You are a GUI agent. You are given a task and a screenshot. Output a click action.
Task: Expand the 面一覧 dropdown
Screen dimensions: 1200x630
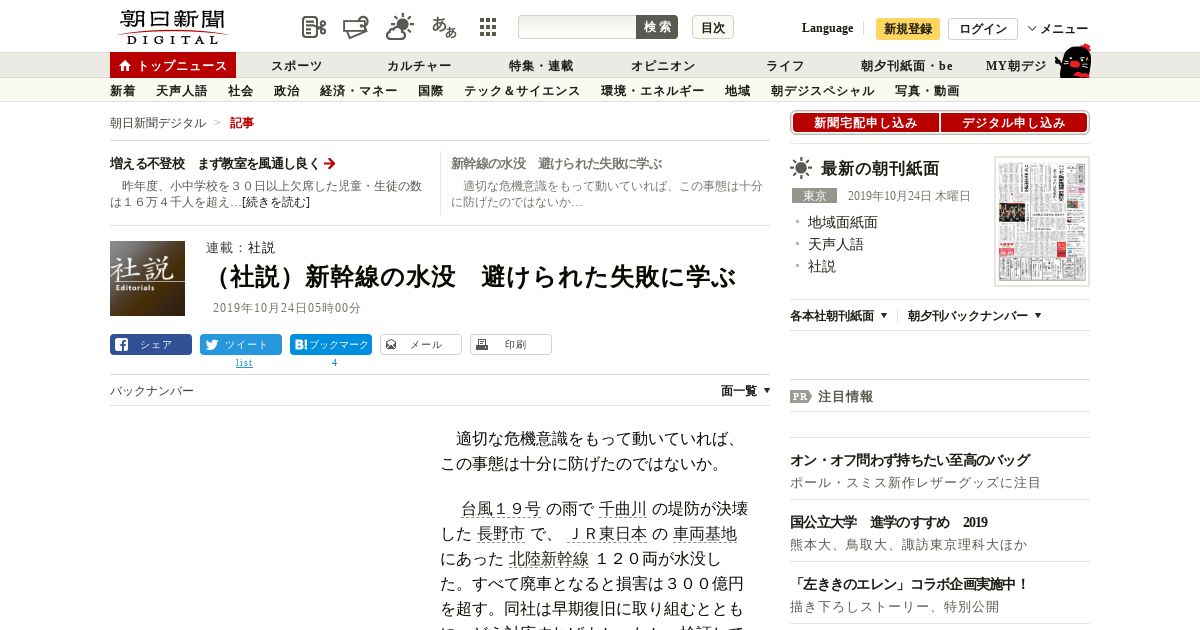pyautogui.click(x=746, y=391)
